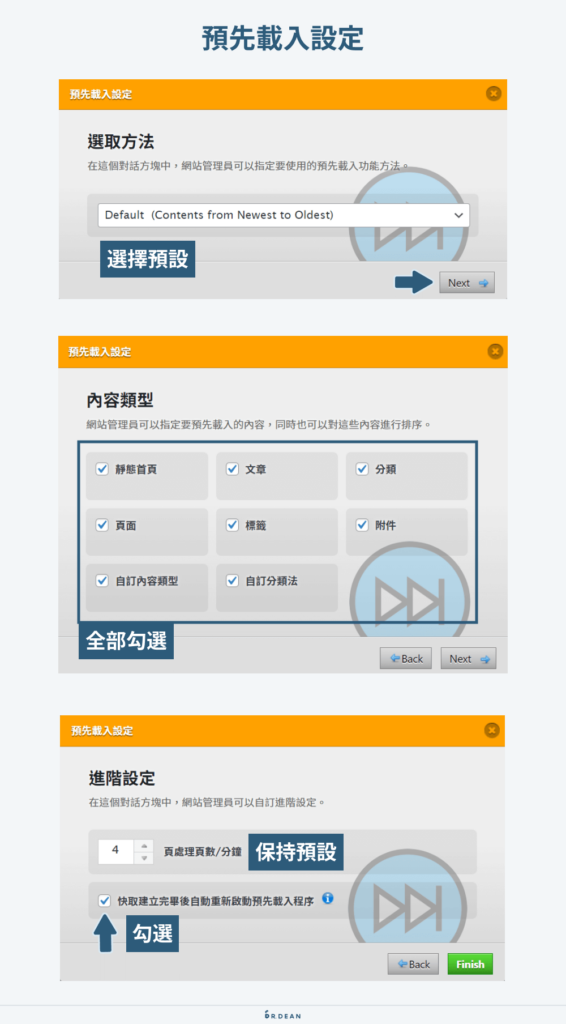Viewport: 566px width, 1024px height.
Task: Toggle the 自訂內容類型 checkbox
Action: click(x=102, y=581)
